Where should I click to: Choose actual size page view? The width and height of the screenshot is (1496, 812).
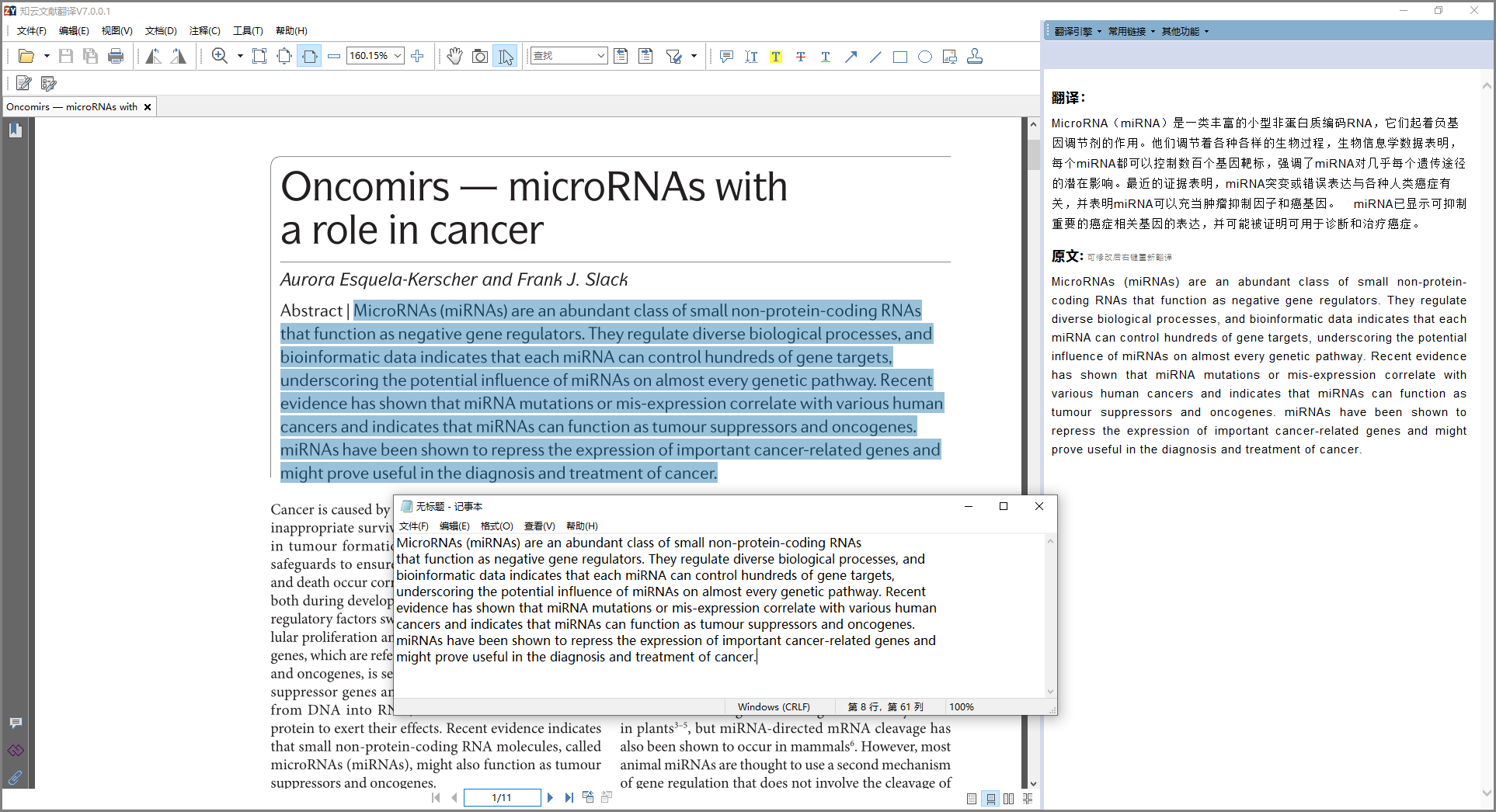point(259,56)
